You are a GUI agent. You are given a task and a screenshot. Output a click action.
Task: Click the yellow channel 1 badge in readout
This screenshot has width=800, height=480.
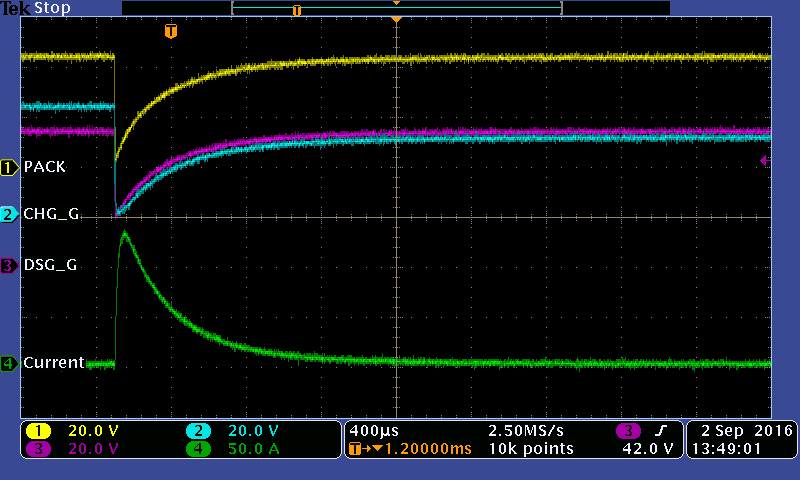pyautogui.click(x=38, y=431)
